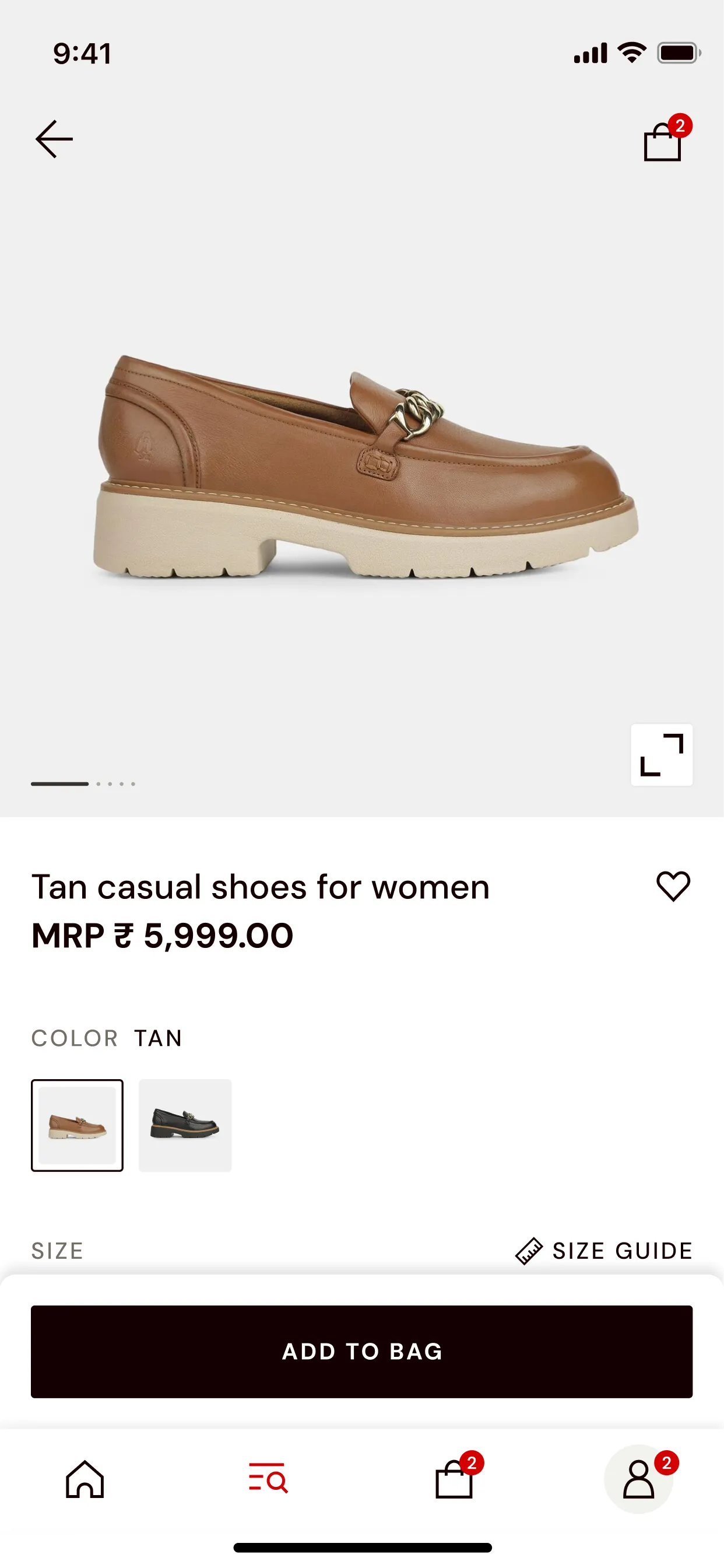The height and width of the screenshot is (1568, 724).
Task: Tap the product title text
Action: 261,887
